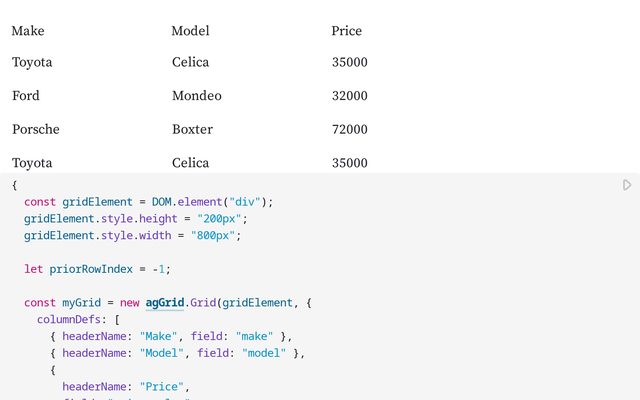Place cursor on columnDefs line

pyautogui.click(x=78, y=319)
